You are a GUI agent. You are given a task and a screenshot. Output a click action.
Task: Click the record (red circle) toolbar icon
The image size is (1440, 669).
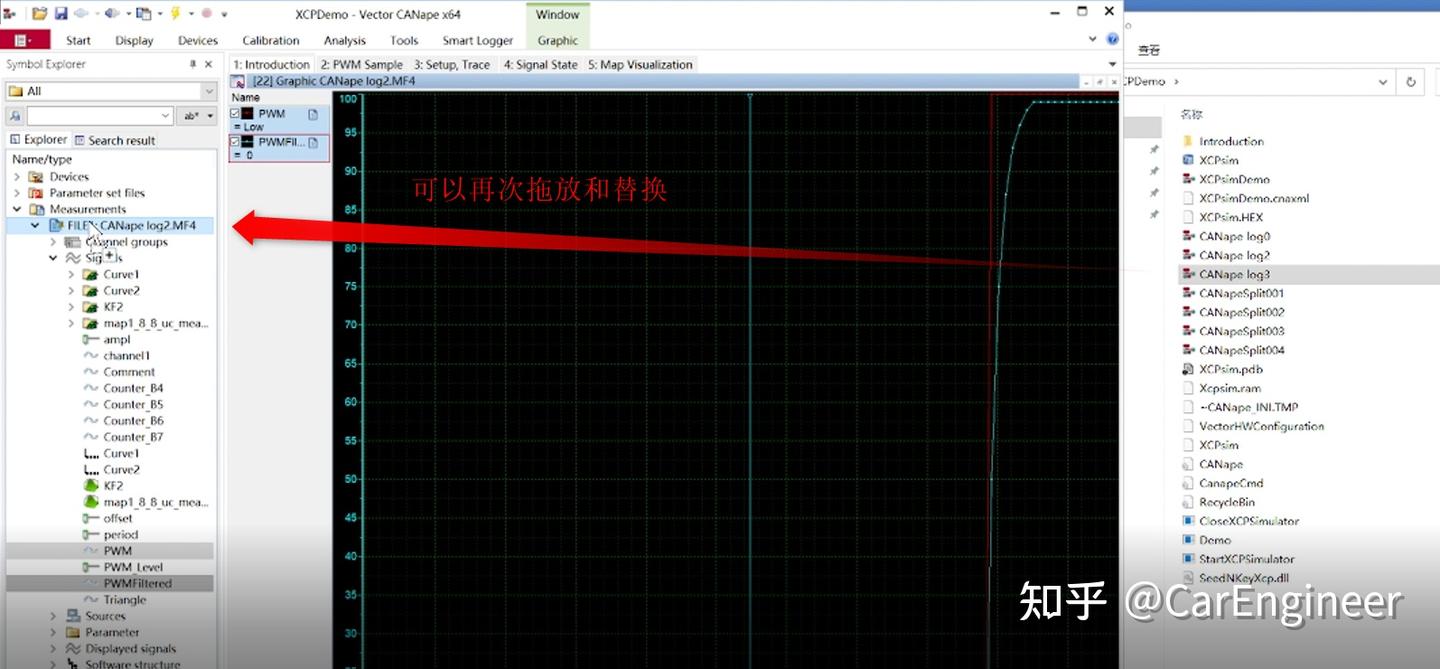[x=207, y=14]
